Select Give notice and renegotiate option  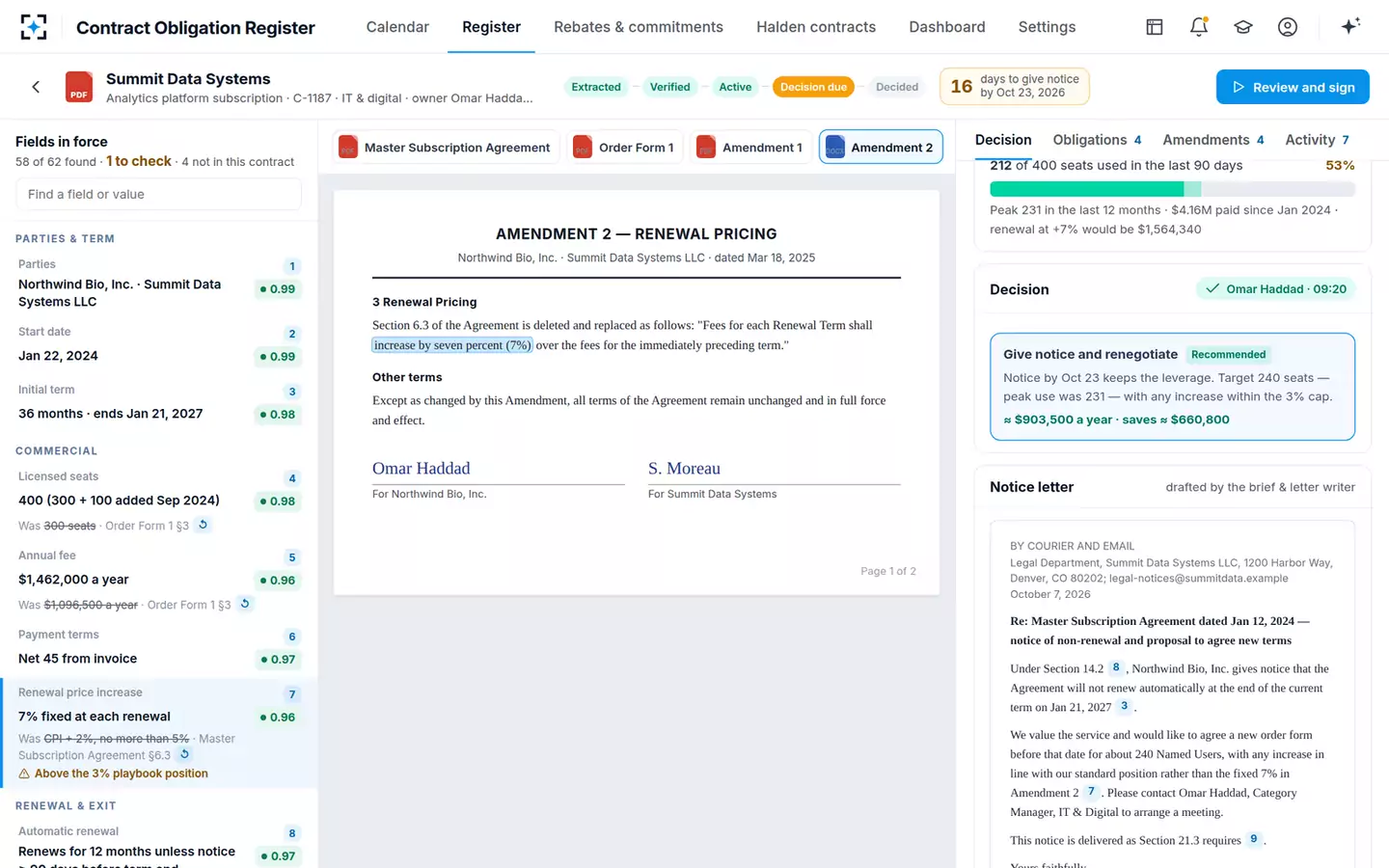click(x=1172, y=386)
